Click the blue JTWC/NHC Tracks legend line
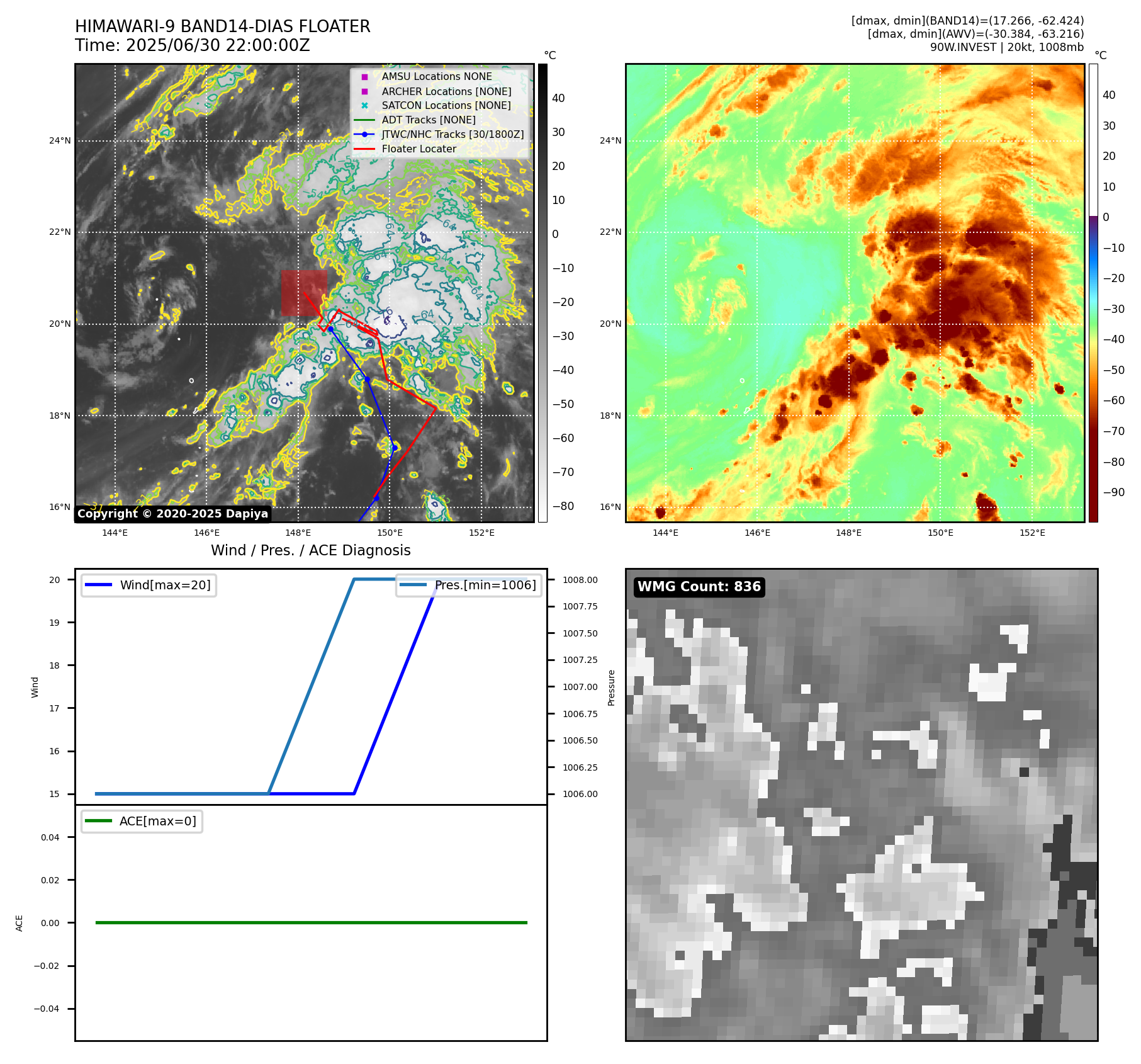Image resolution: width=1141 pixels, height=1064 pixels. click(x=364, y=134)
